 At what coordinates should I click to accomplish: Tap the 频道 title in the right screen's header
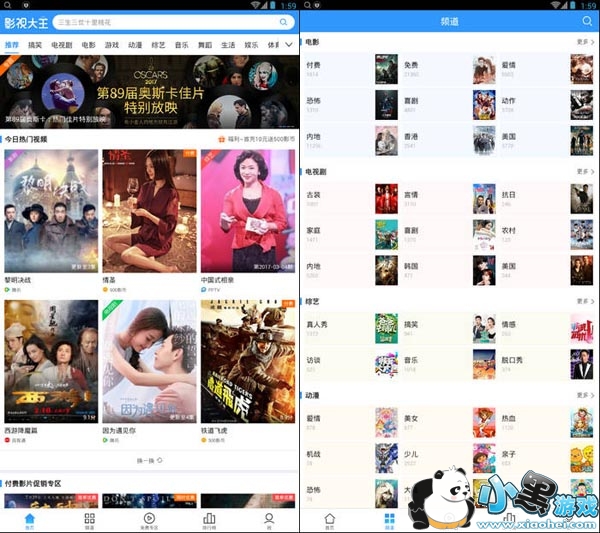coord(449,21)
